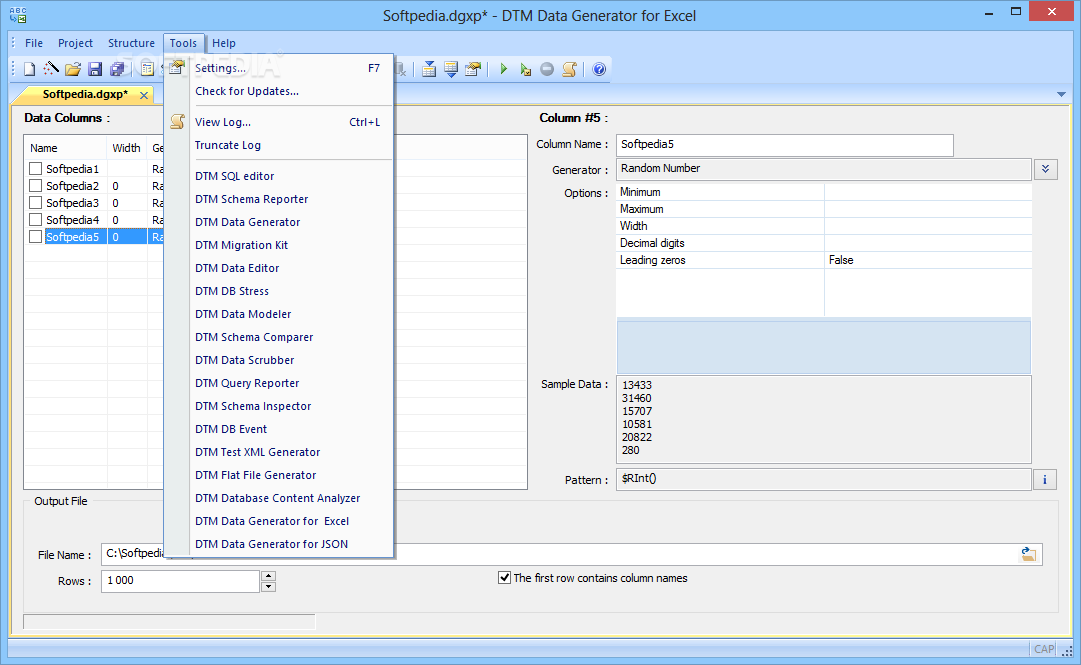Open settings from the toolbar properties icon
The height and width of the screenshot is (665, 1081).
click(x=473, y=69)
